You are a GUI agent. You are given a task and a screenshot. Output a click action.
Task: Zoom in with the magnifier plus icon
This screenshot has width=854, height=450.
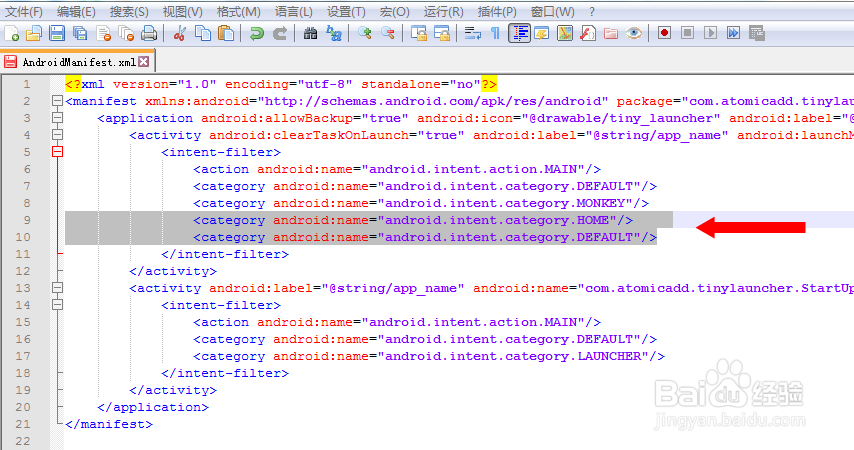(x=364, y=33)
